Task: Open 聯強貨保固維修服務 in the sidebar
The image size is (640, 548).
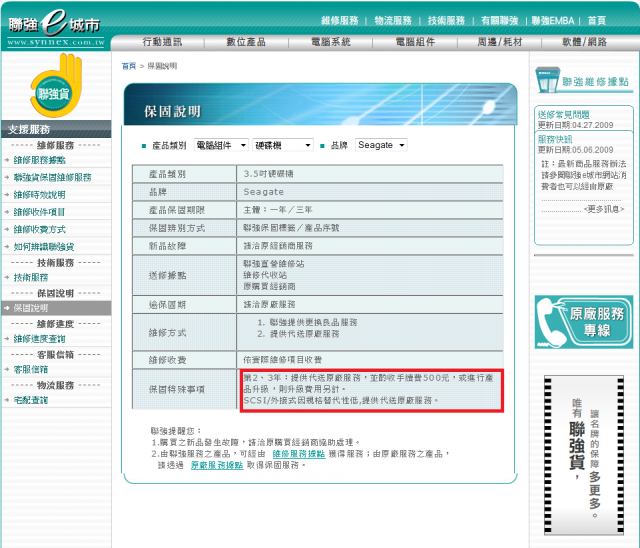Action: [x=53, y=177]
